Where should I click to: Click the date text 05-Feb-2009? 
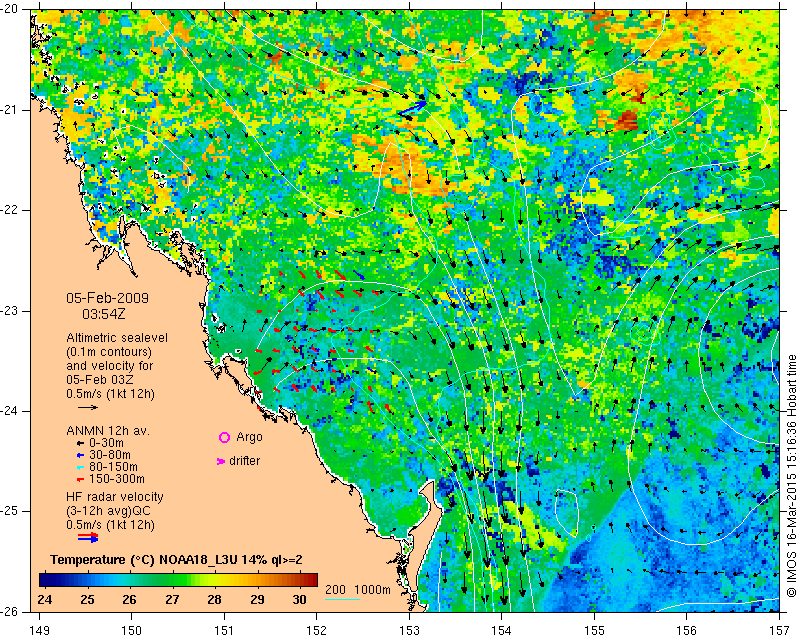coord(108,298)
